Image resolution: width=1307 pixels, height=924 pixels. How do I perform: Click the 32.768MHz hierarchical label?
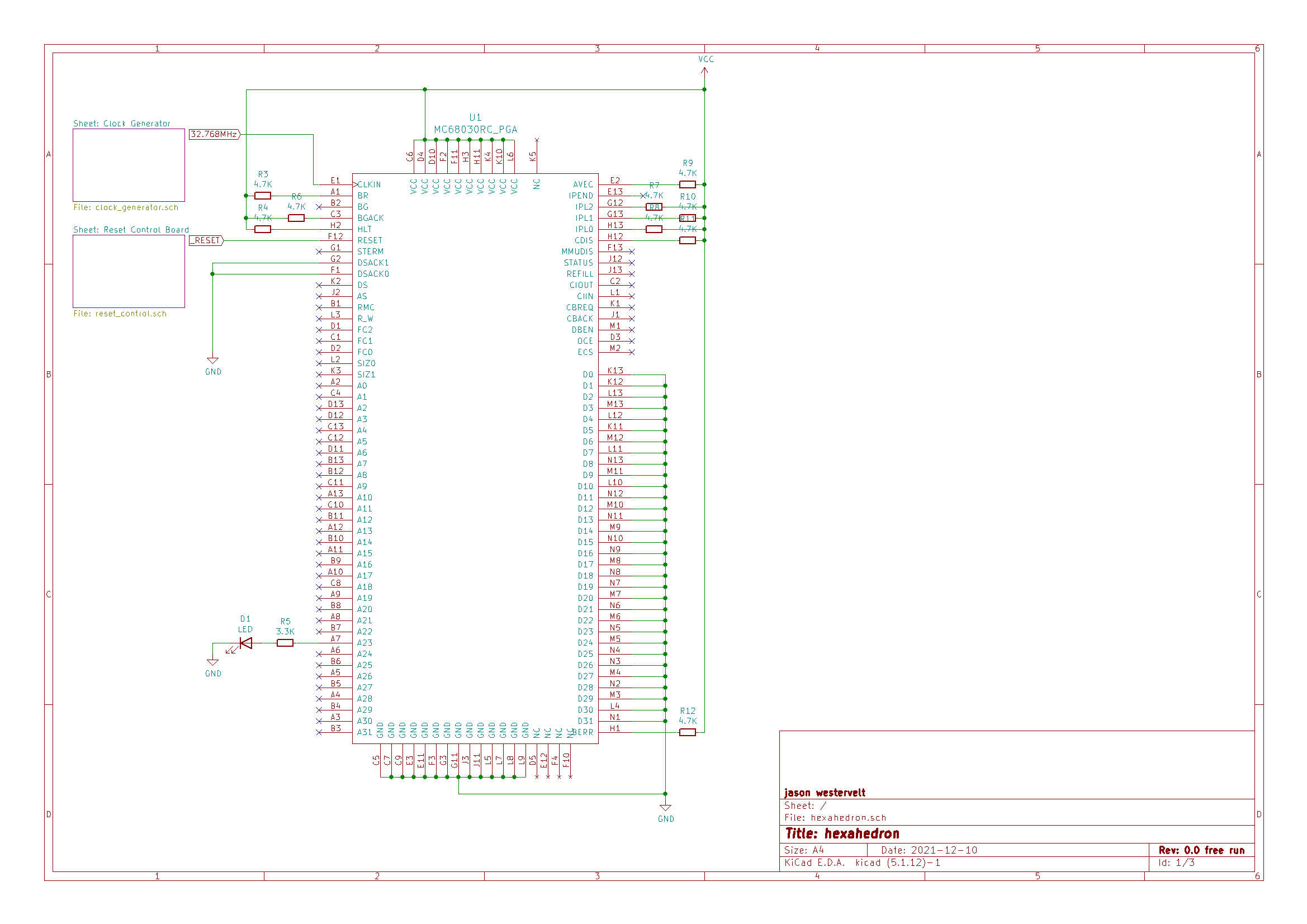click(214, 134)
